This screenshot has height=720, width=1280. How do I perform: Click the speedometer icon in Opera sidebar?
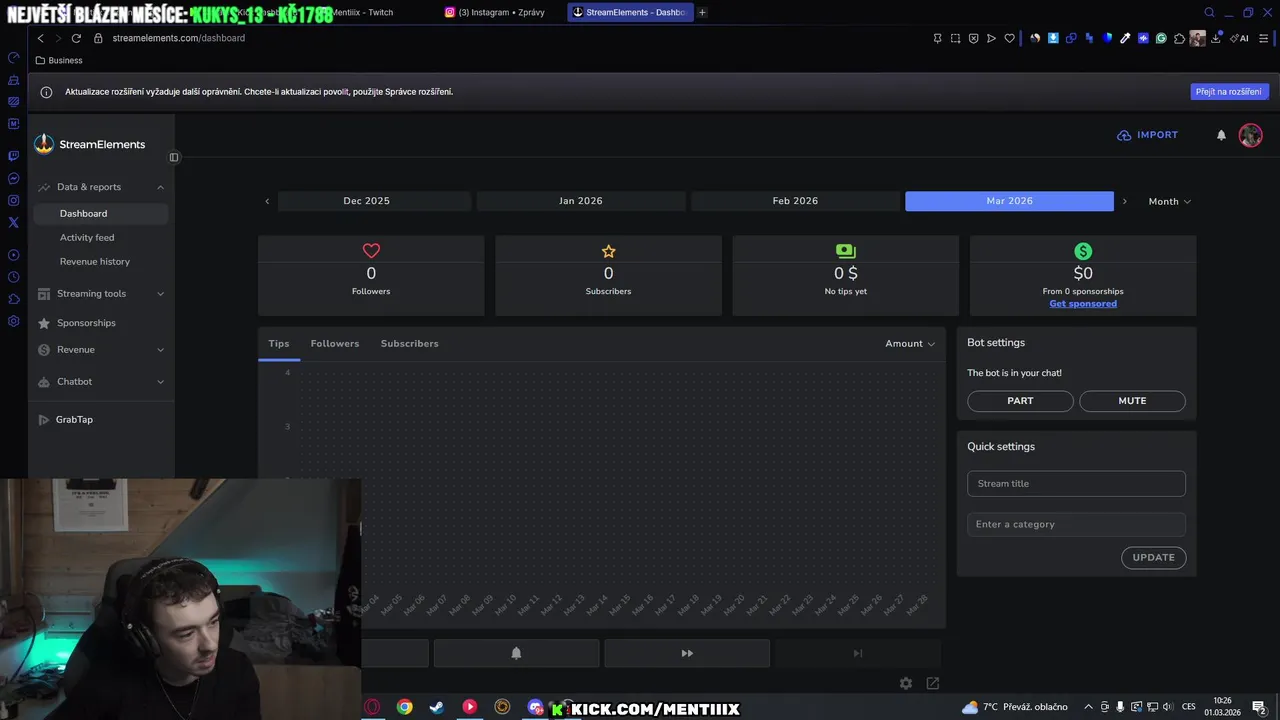(13, 57)
